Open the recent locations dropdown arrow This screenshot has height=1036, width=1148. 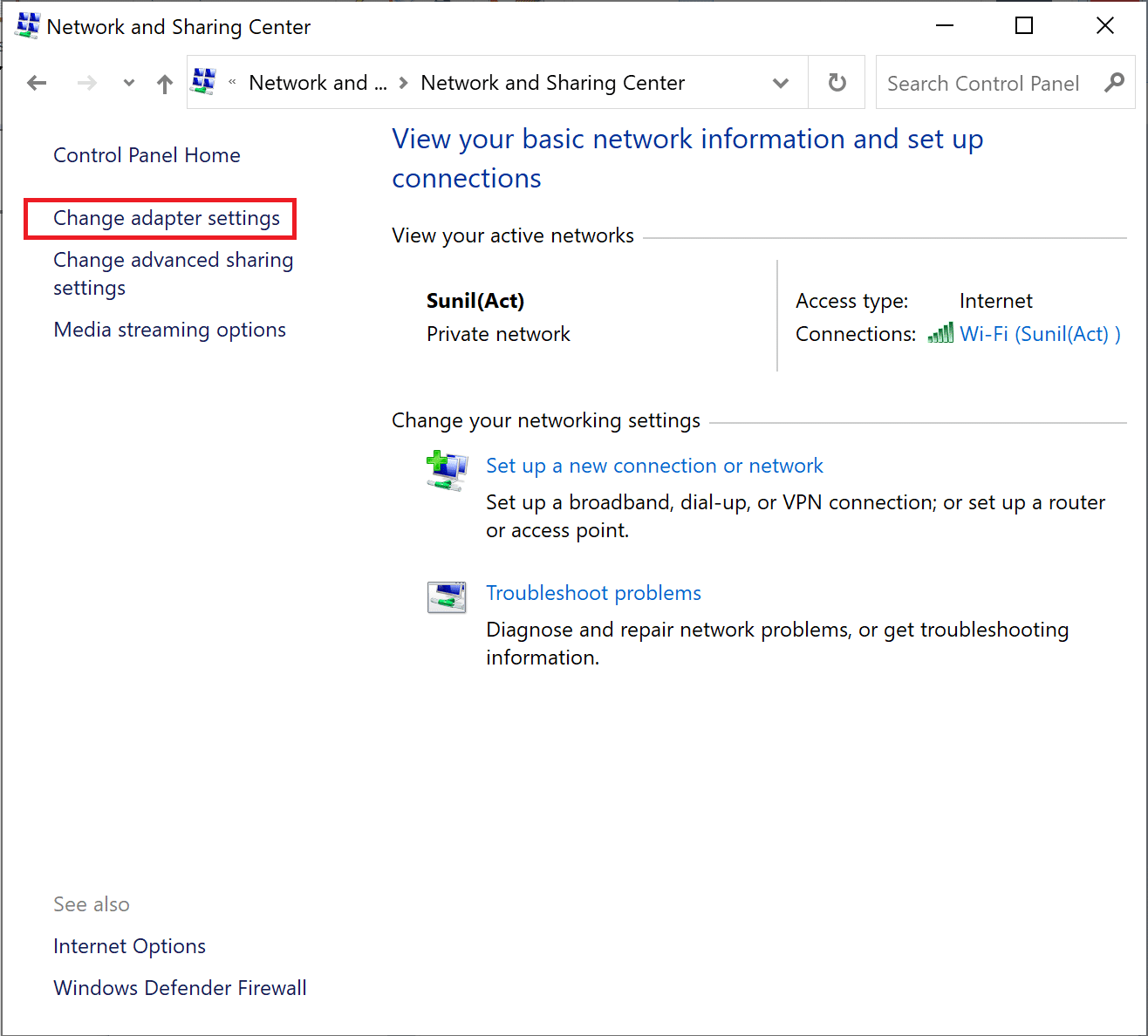coord(129,83)
